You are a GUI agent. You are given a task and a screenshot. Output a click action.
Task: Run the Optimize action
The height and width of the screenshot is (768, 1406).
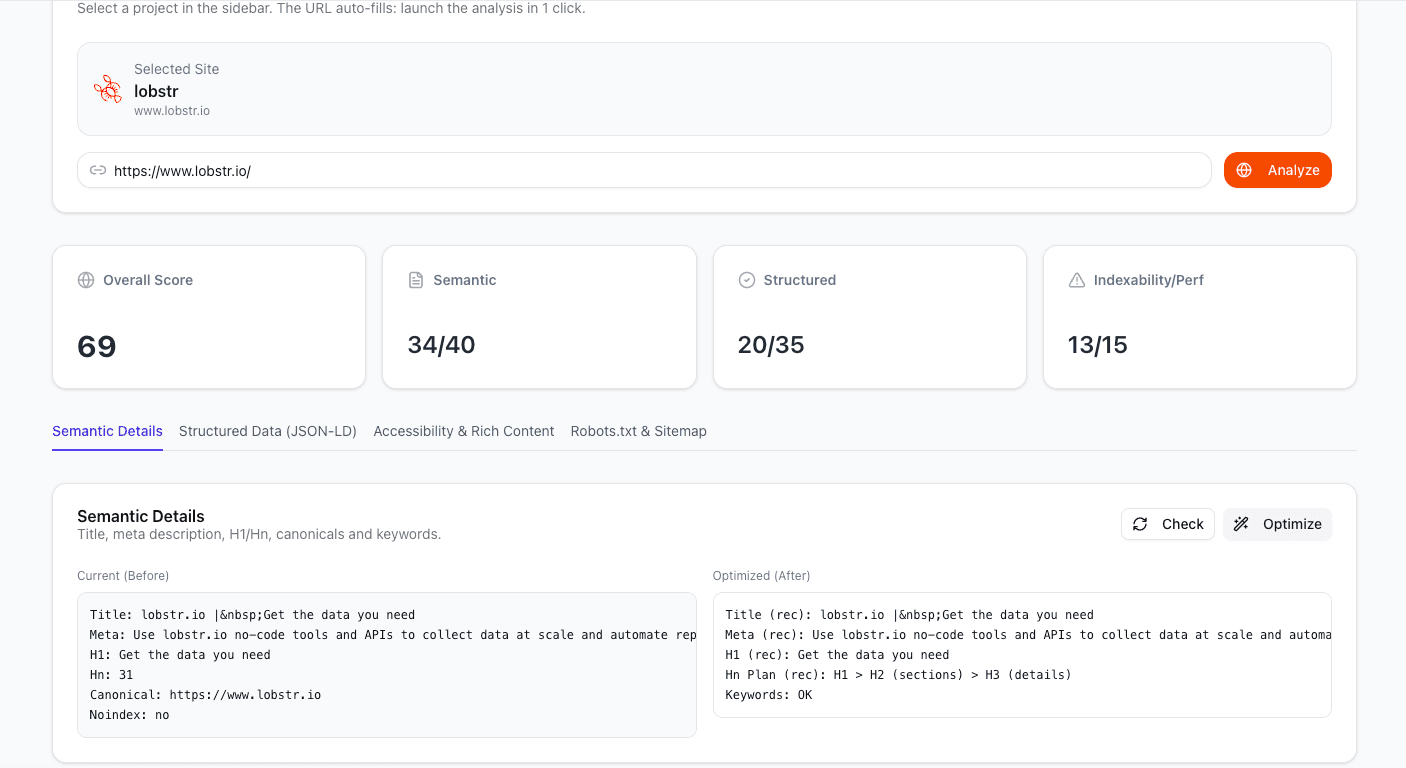pos(1277,523)
